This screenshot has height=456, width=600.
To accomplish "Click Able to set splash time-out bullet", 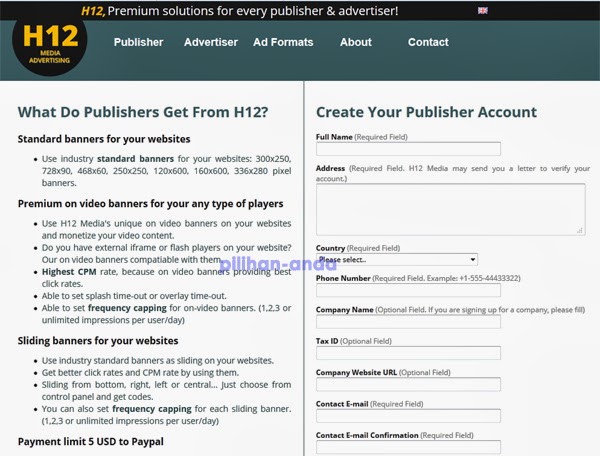I will (134, 296).
